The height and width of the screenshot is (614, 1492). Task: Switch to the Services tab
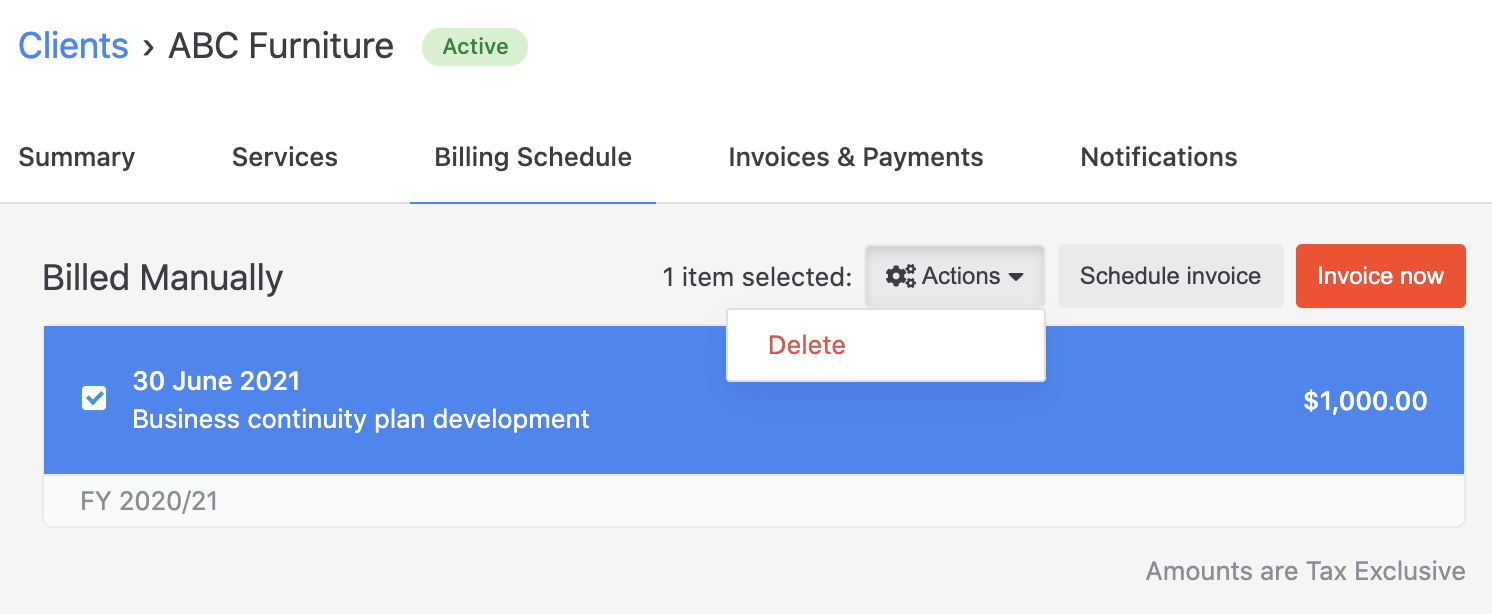285,157
